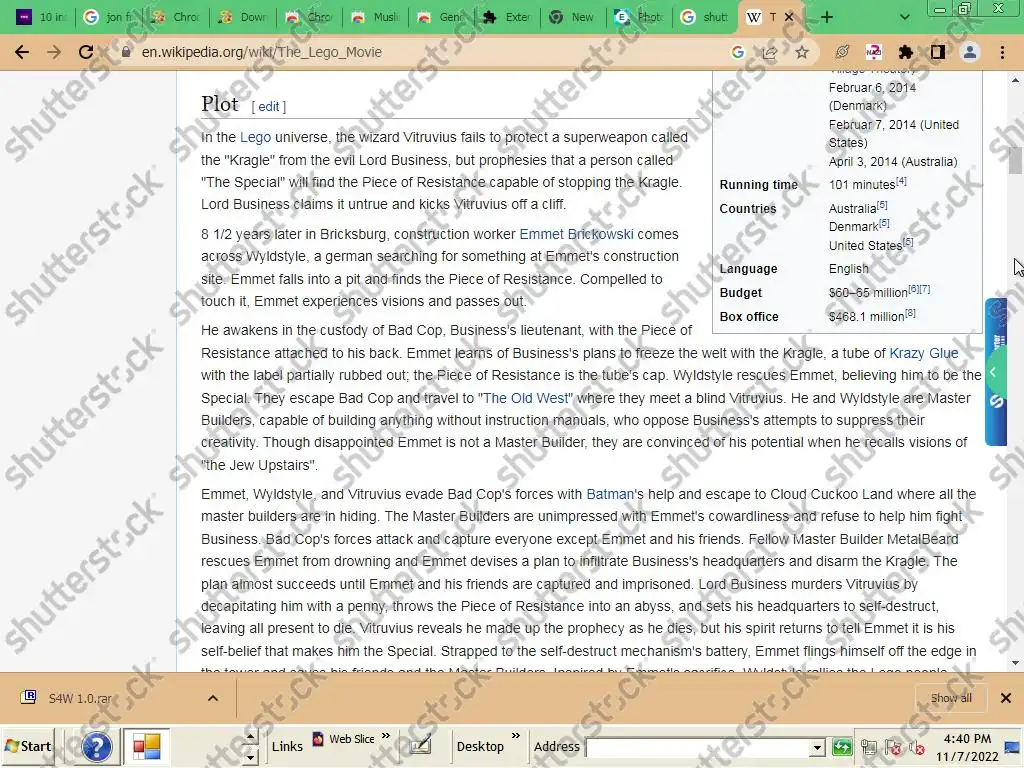Screen dimensions: 1024x768
Task: Go back to the previous page
Action: click(x=22, y=52)
